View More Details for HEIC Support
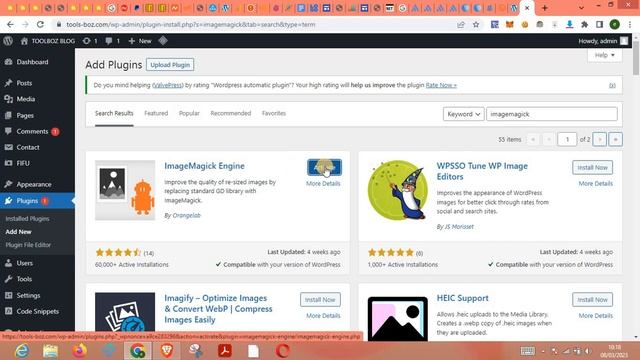The image size is (640, 360). coord(596,316)
